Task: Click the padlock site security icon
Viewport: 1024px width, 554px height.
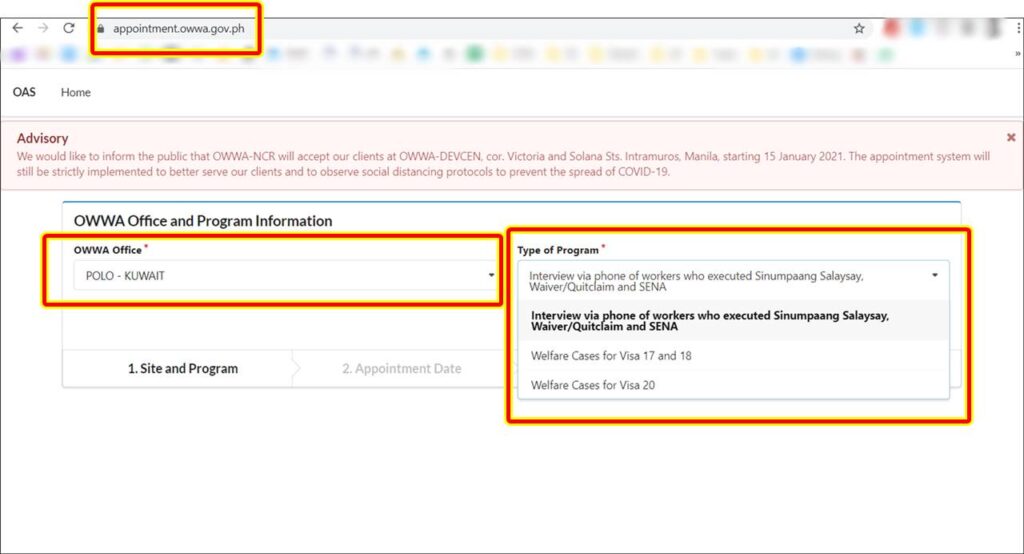Action: [100, 29]
